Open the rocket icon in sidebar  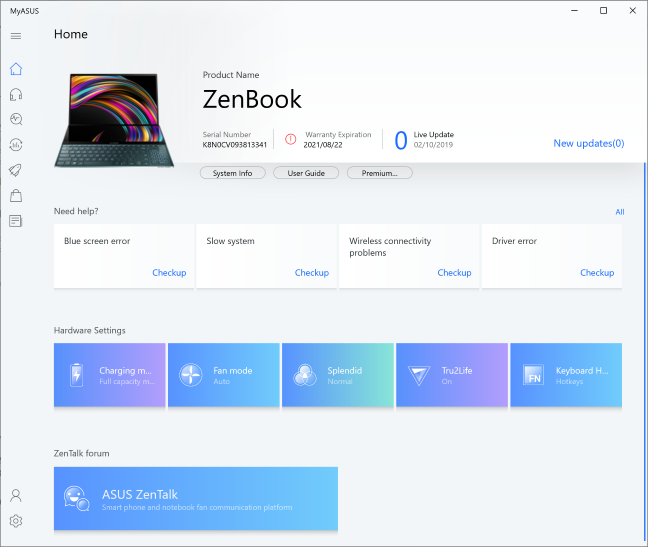[x=16, y=170]
